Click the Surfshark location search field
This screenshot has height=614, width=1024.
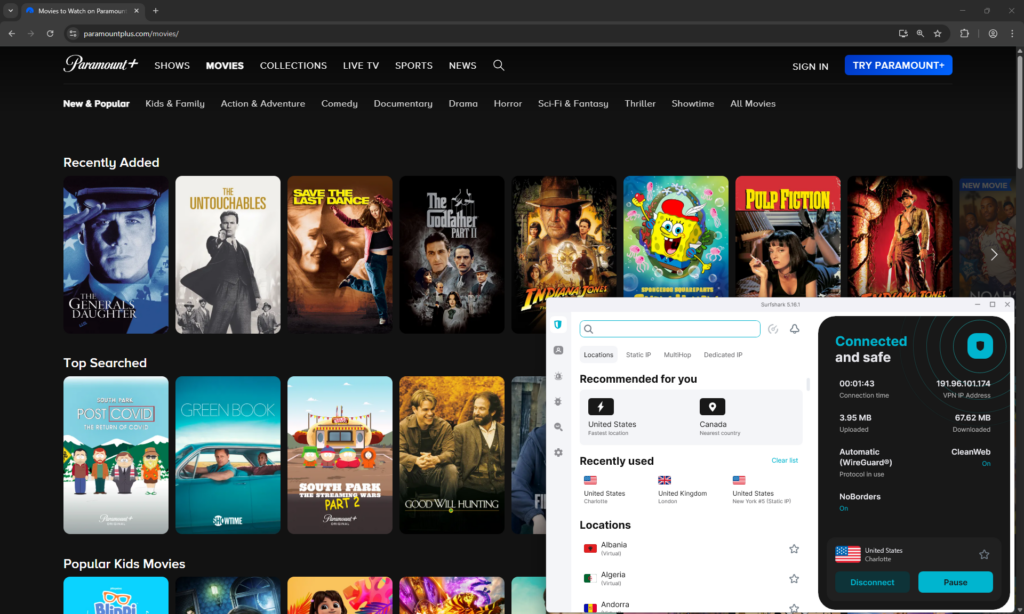[670, 329]
